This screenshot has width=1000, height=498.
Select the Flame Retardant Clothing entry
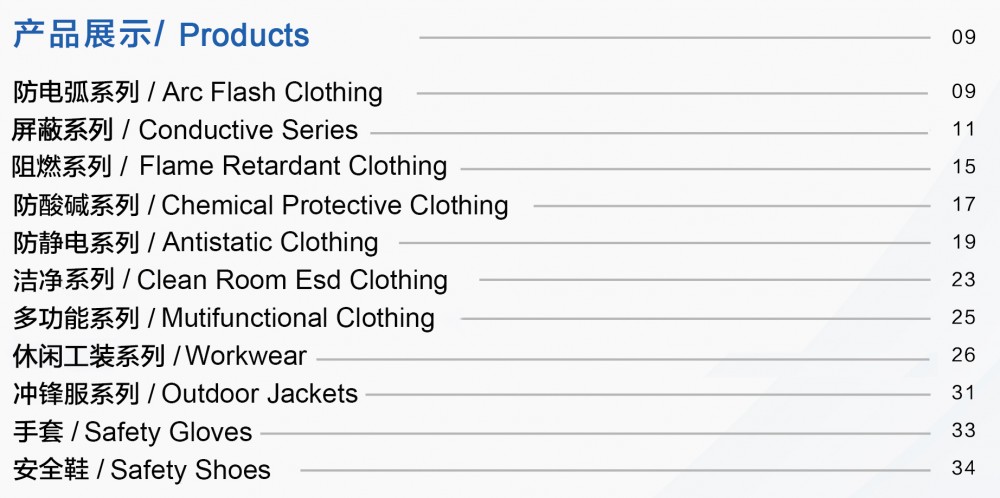(229, 166)
